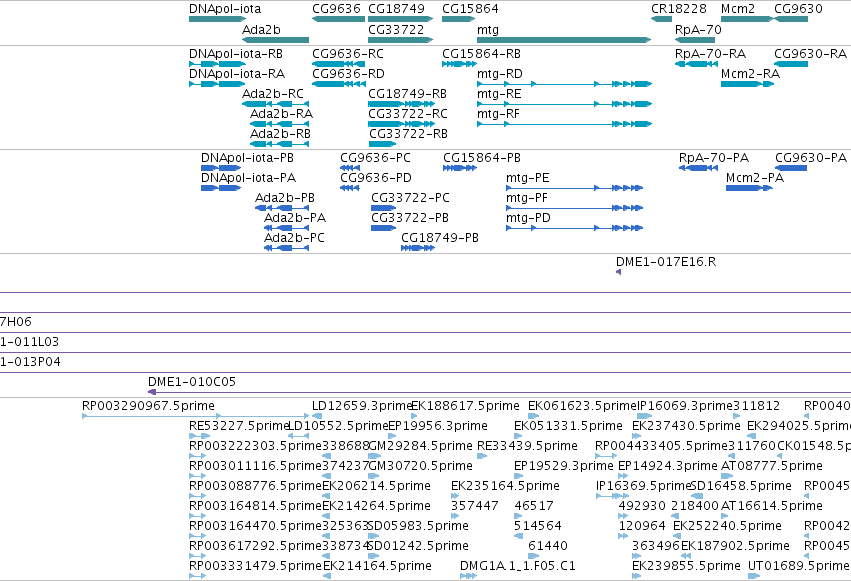Screen dimensions: 851x581
Task: Select the RP003290967.5prime EST
Action: (x=195, y=416)
